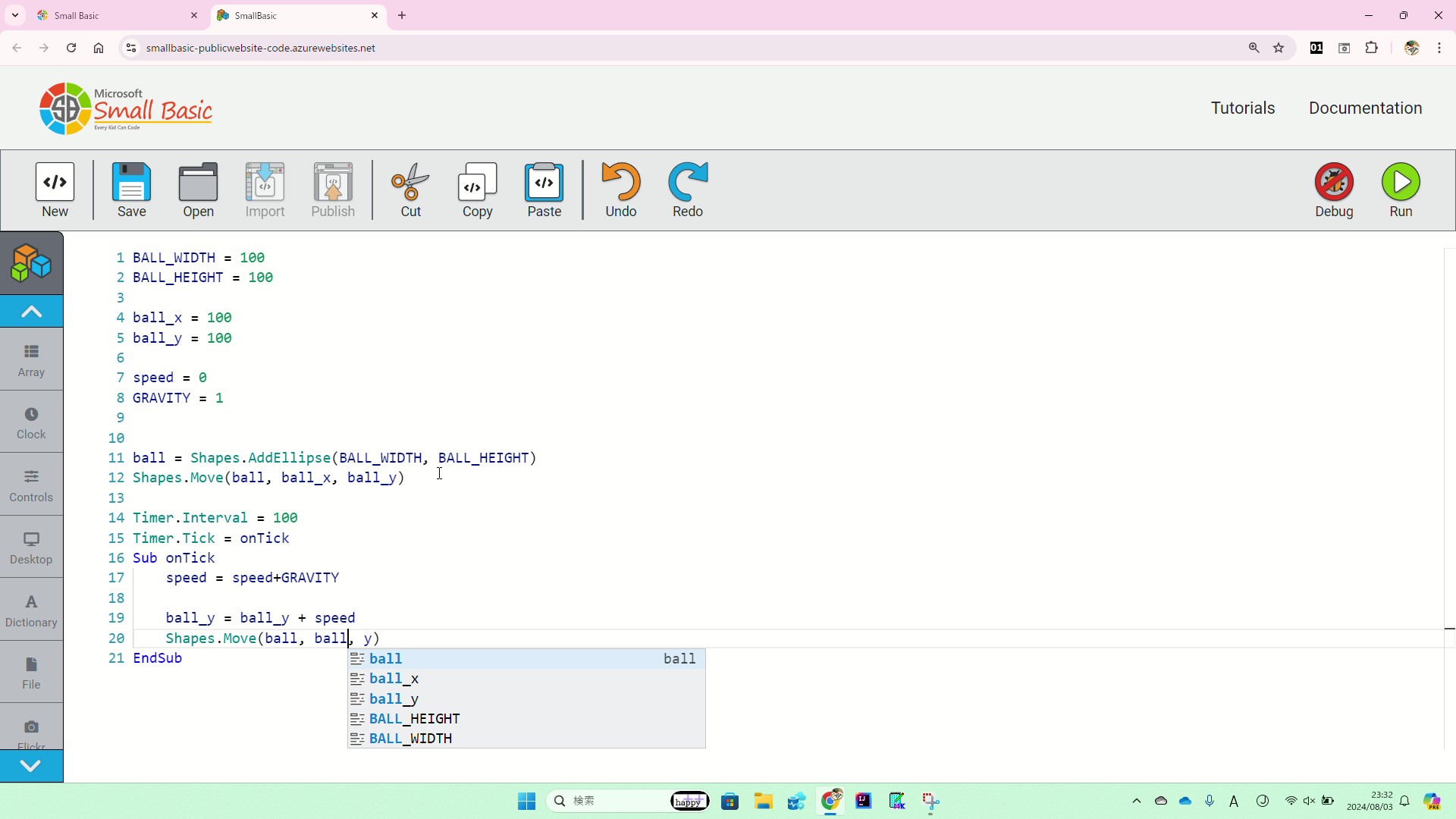
Task: Undo the last edit
Action: coord(620,190)
